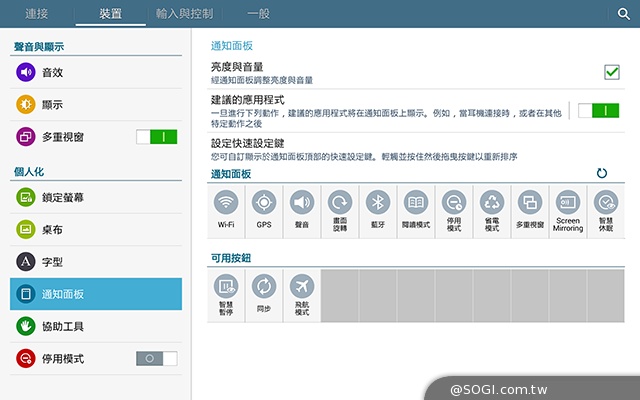Open 桌布 wallpaper settings
The width and height of the screenshot is (640, 400).
[96, 229]
